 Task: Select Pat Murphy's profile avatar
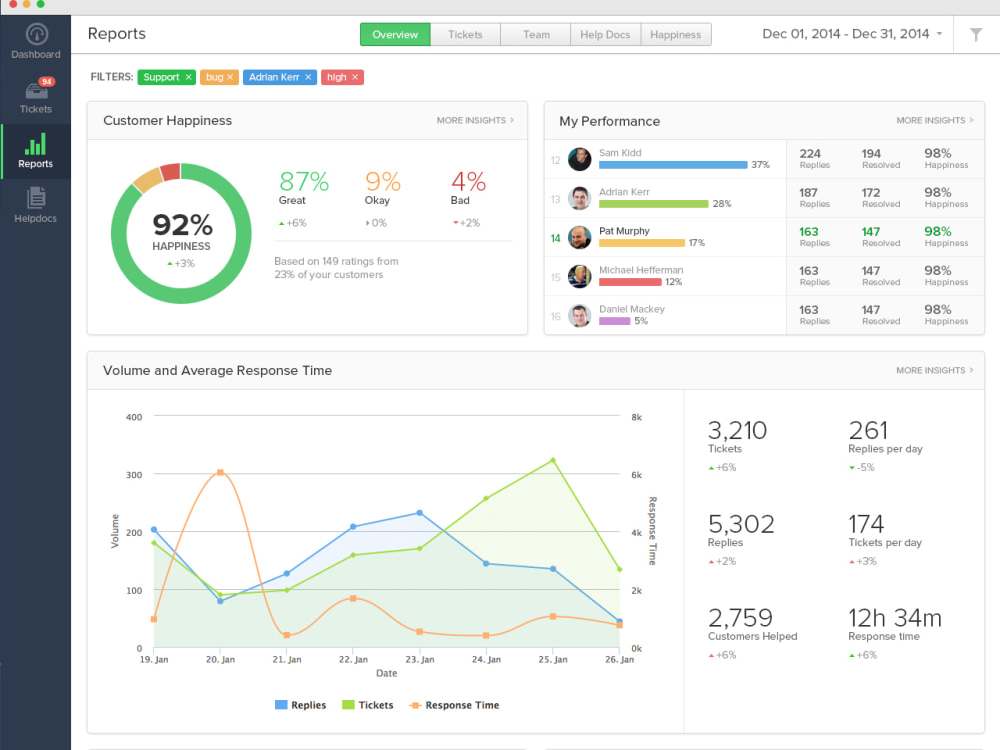(x=579, y=237)
